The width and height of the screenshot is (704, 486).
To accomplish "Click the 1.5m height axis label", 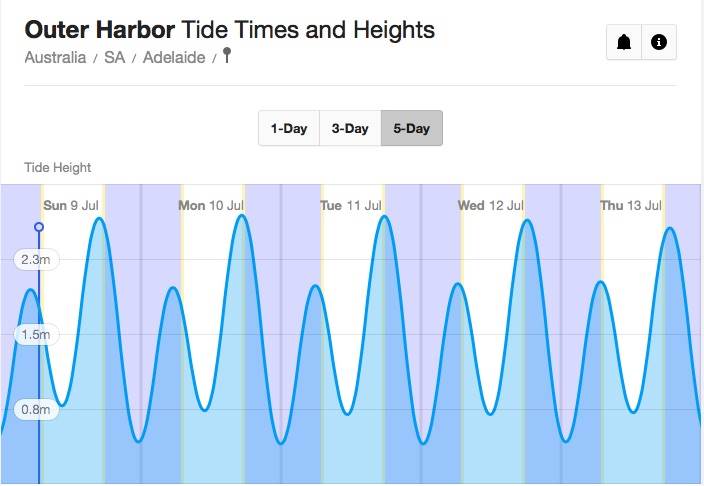I will [35, 335].
